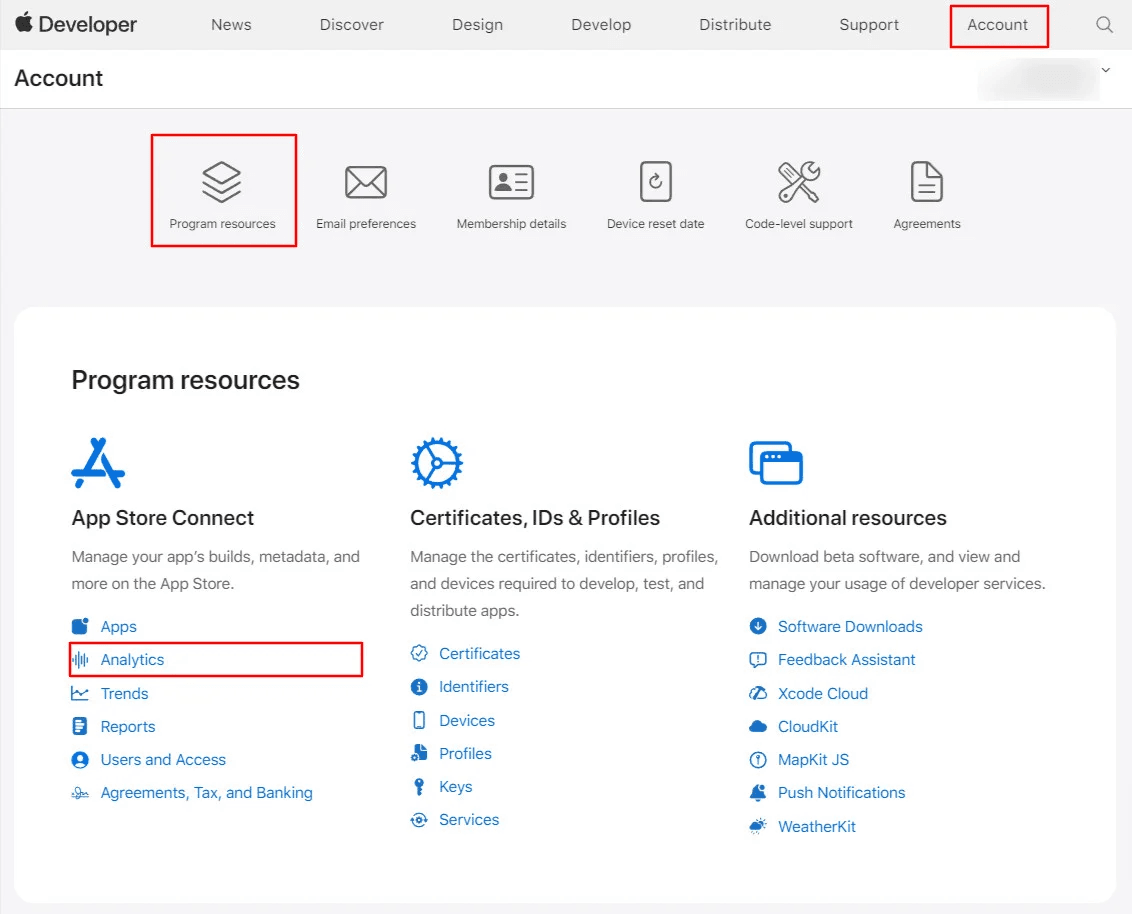
Task: Click the Code-level support tools icon
Action: [x=798, y=182]
